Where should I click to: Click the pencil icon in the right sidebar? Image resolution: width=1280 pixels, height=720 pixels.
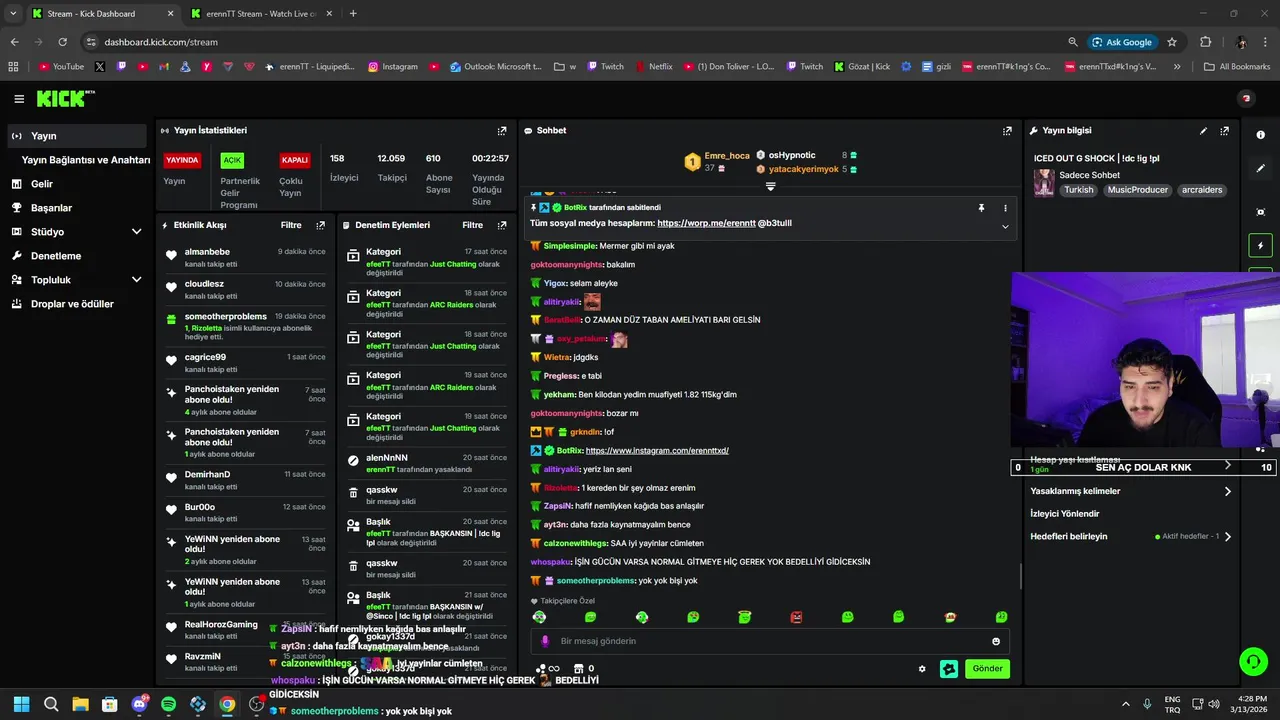pyautogui.click(x=1260, y=168)
